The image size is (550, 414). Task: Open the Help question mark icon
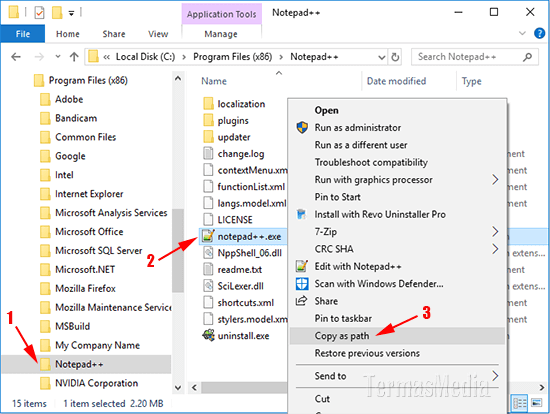pyautogui.click(x=539, y=33)
